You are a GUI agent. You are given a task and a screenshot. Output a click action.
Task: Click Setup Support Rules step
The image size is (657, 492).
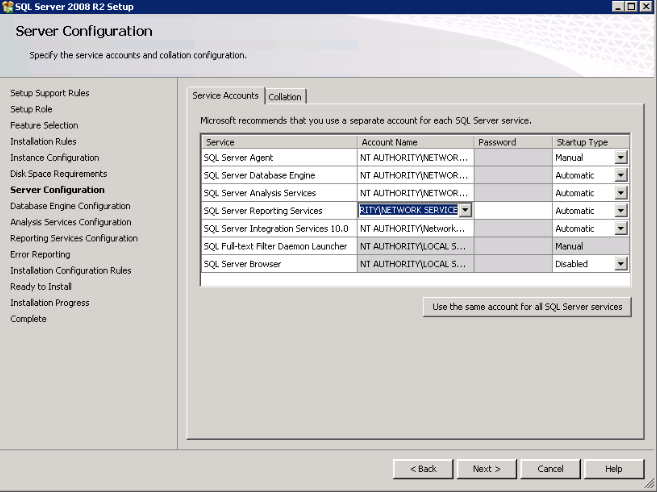tap(50, 93)
